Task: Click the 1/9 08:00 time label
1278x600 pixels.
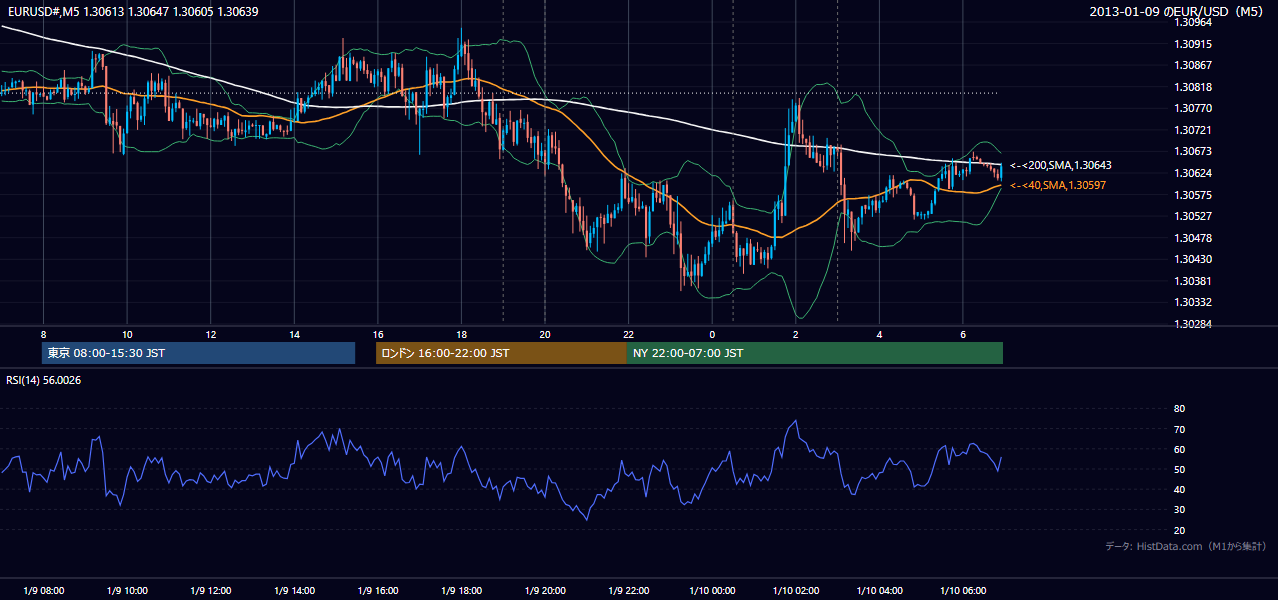Action: click(x=43, y=591)
